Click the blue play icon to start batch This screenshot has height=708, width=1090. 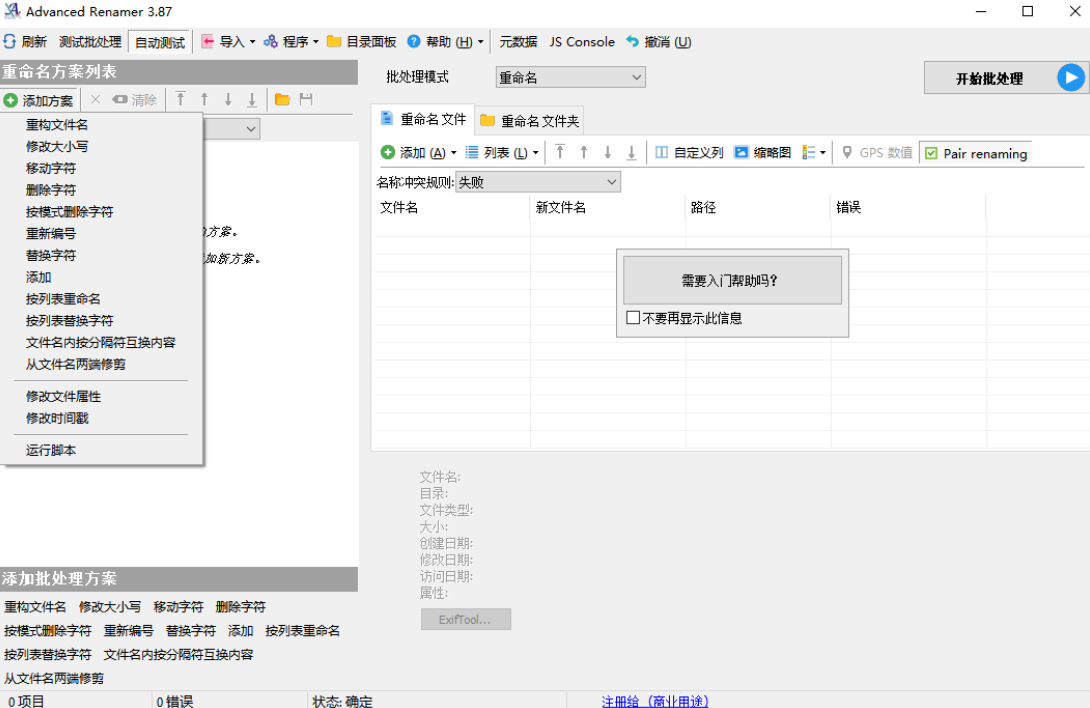click(x=1070, y=78)
